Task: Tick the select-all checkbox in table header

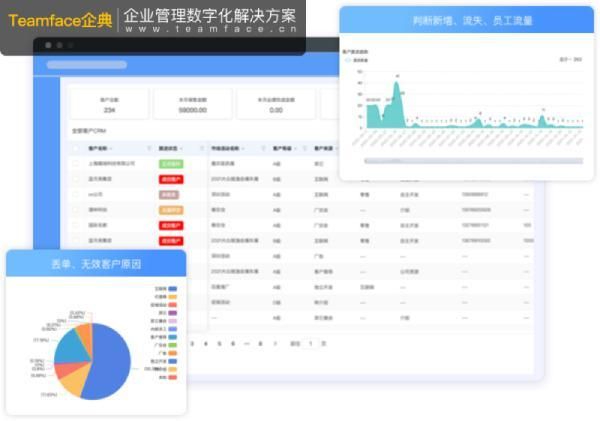Action: (x=76, y=148)
